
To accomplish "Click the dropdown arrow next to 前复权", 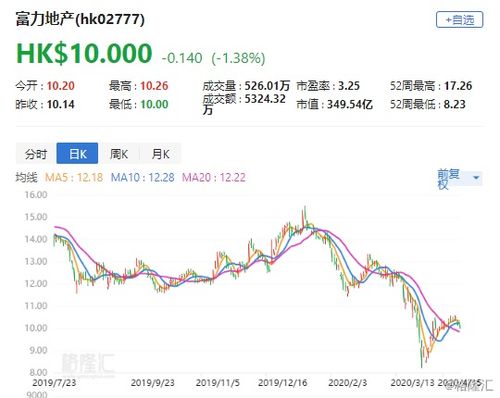I will tap(476, 178).
